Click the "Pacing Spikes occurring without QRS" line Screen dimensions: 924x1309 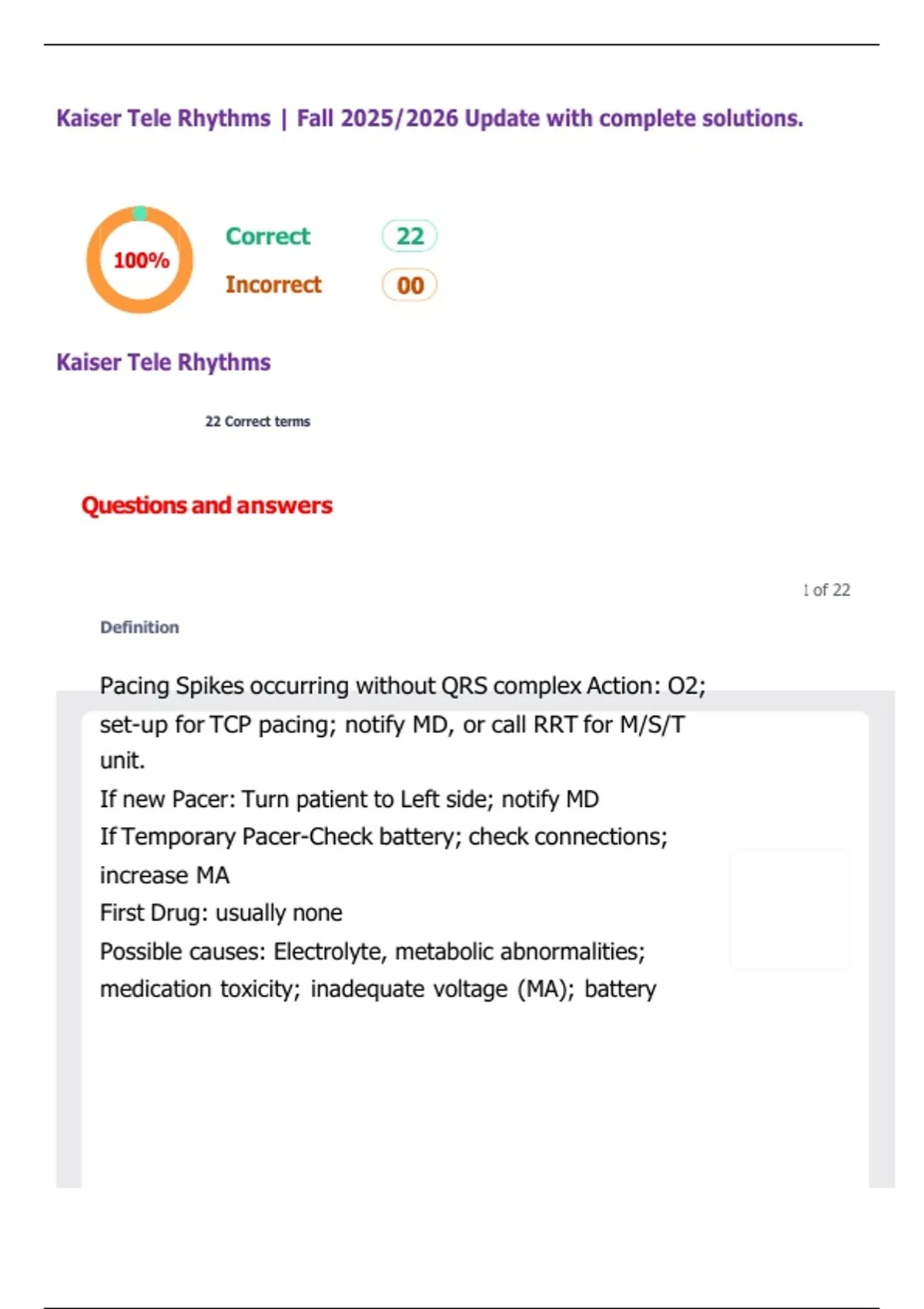click(x=403, y=685)
